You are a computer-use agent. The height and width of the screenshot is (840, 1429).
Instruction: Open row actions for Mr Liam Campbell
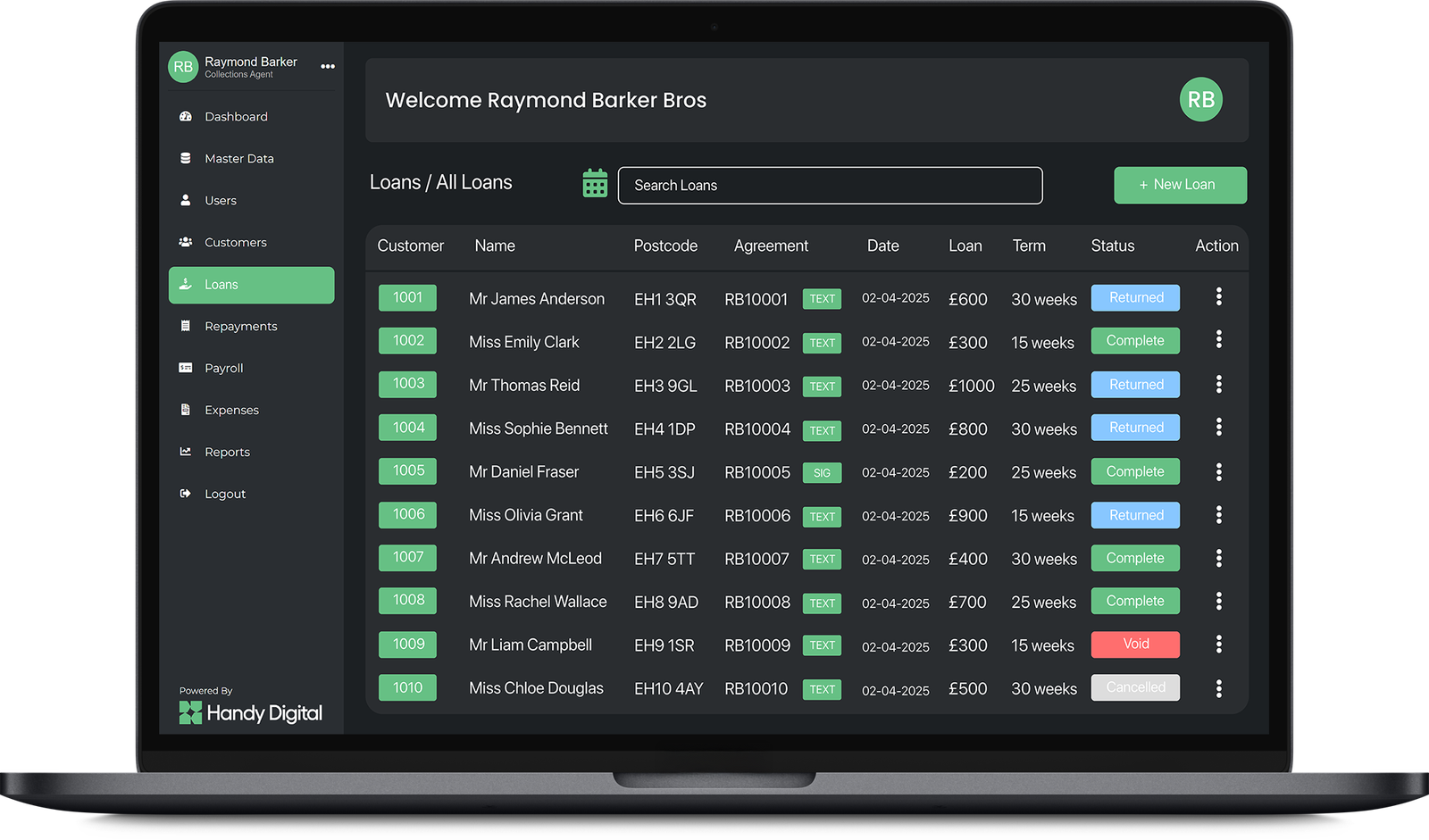(1218, 645)
